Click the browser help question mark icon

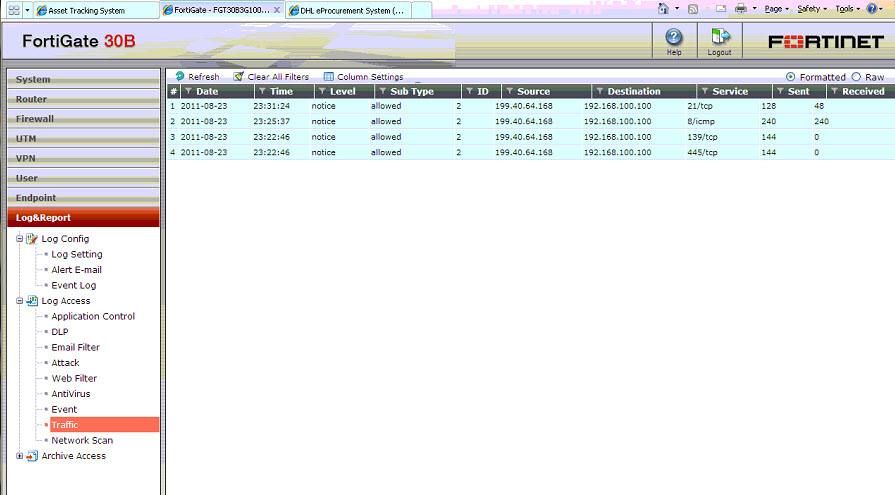point(871,9)
